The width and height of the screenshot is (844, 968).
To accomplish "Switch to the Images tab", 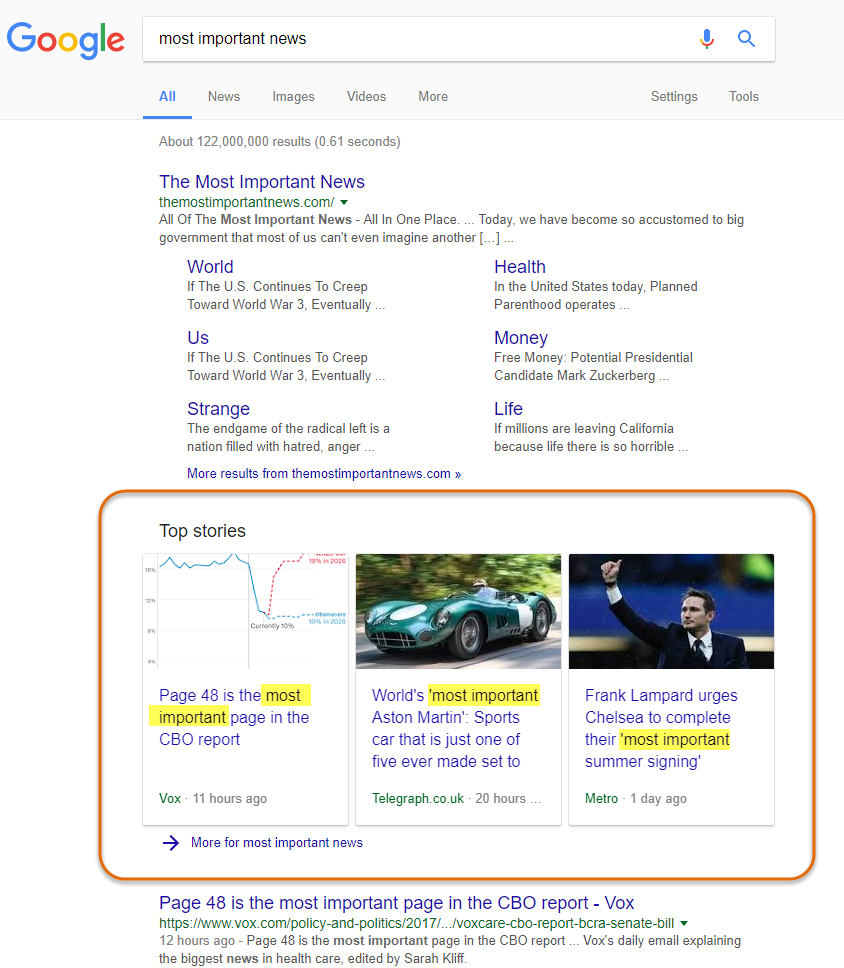I will pos(293,97).
